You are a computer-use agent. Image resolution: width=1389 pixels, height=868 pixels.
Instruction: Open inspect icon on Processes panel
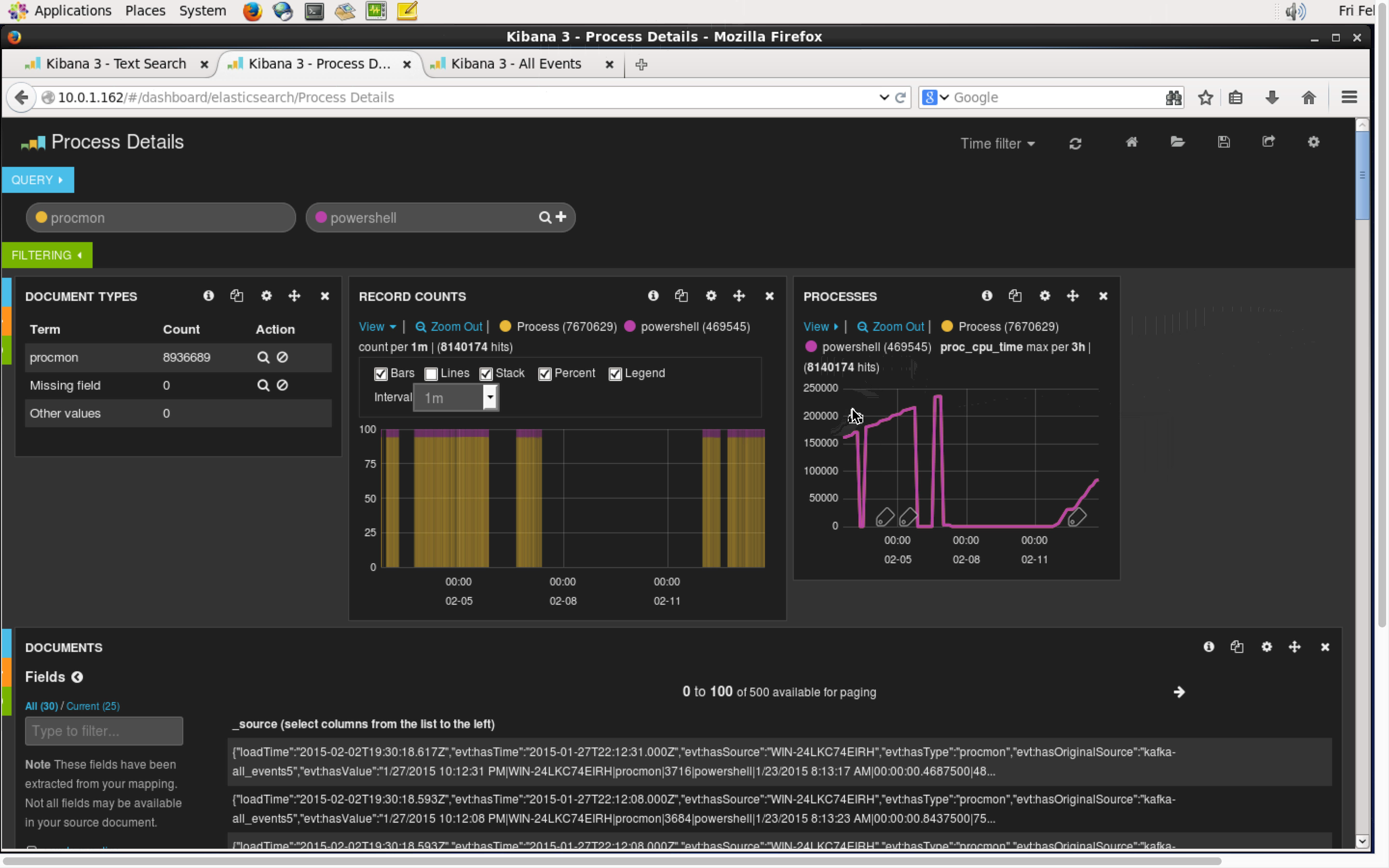pos(1015,296)
